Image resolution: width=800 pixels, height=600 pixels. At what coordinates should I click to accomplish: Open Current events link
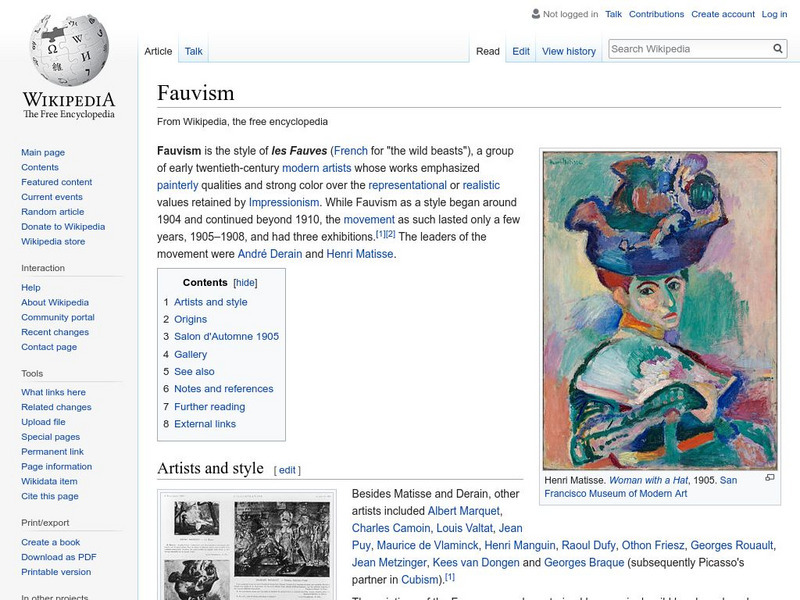(52, 196)
